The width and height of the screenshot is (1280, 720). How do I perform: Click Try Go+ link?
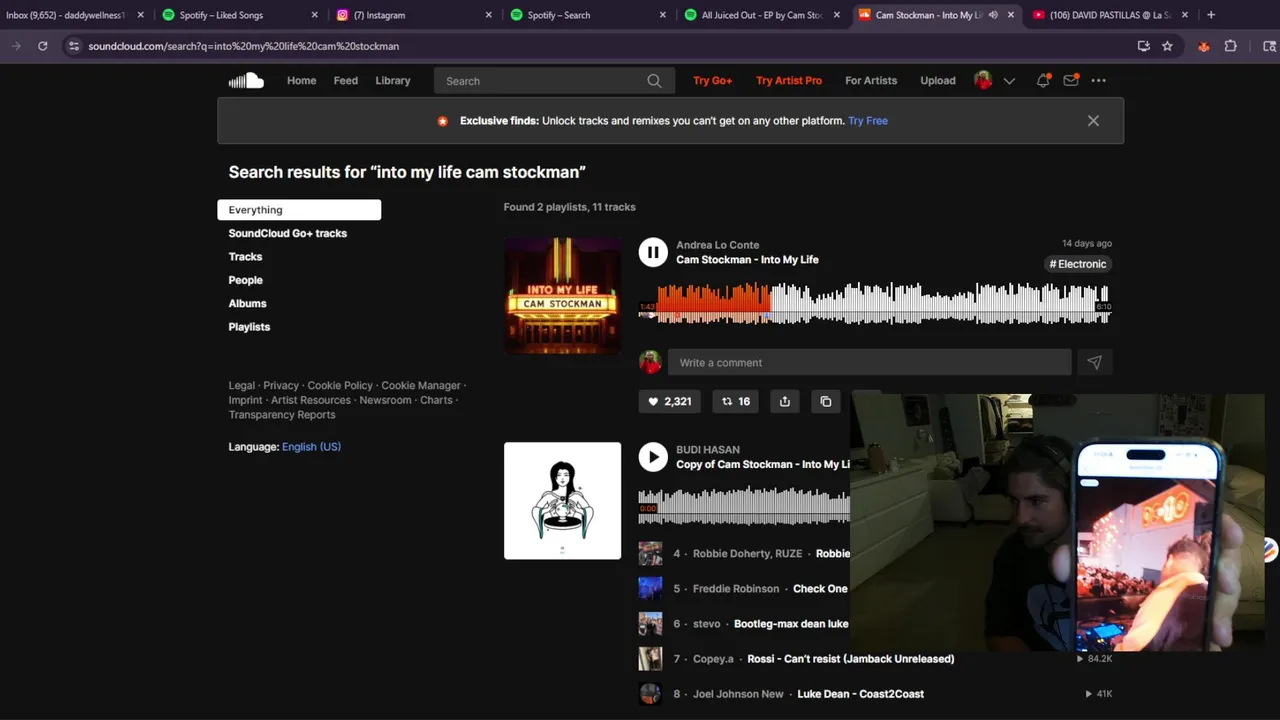713,81
